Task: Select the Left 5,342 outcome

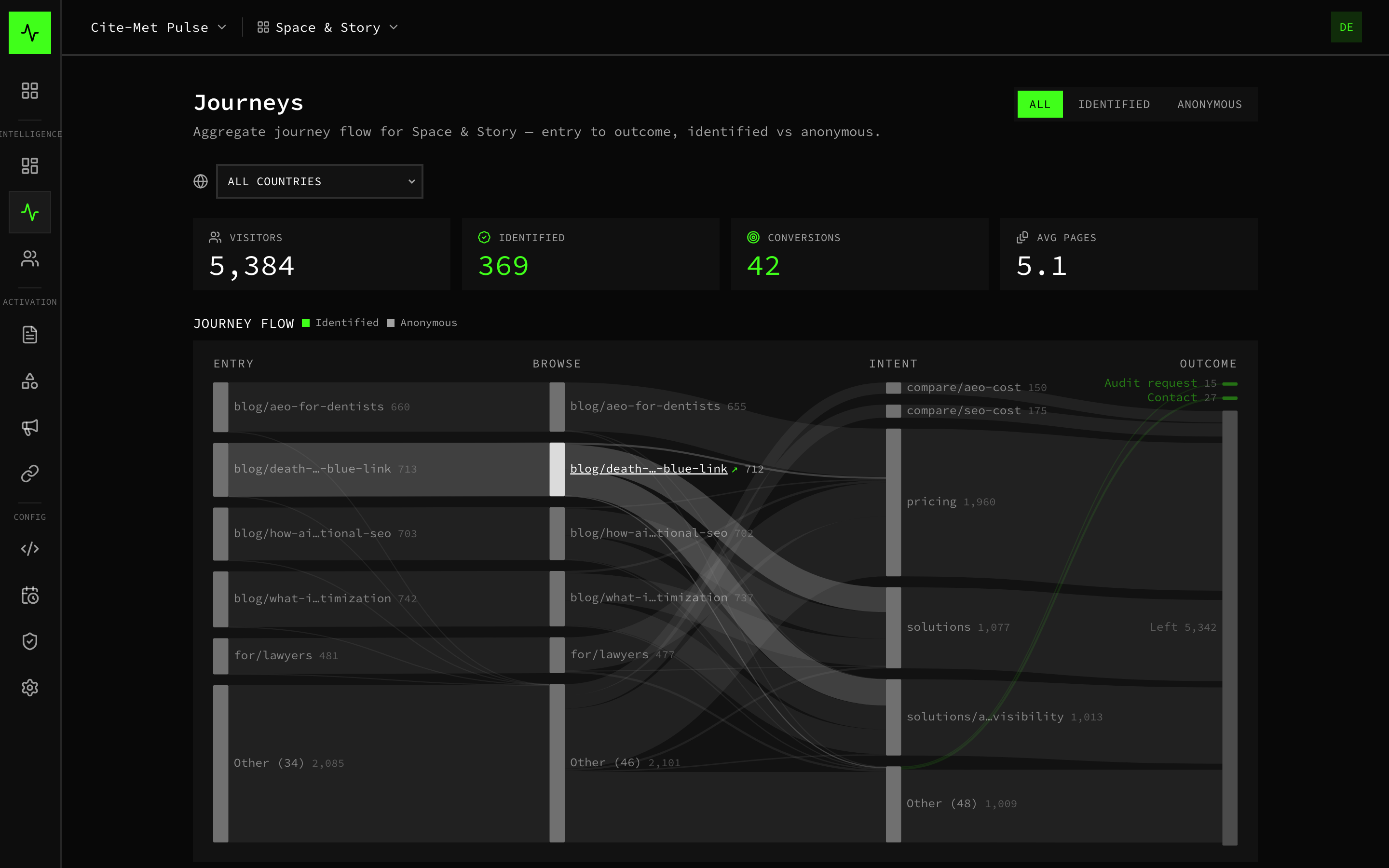Action: tap(1229, 627)
